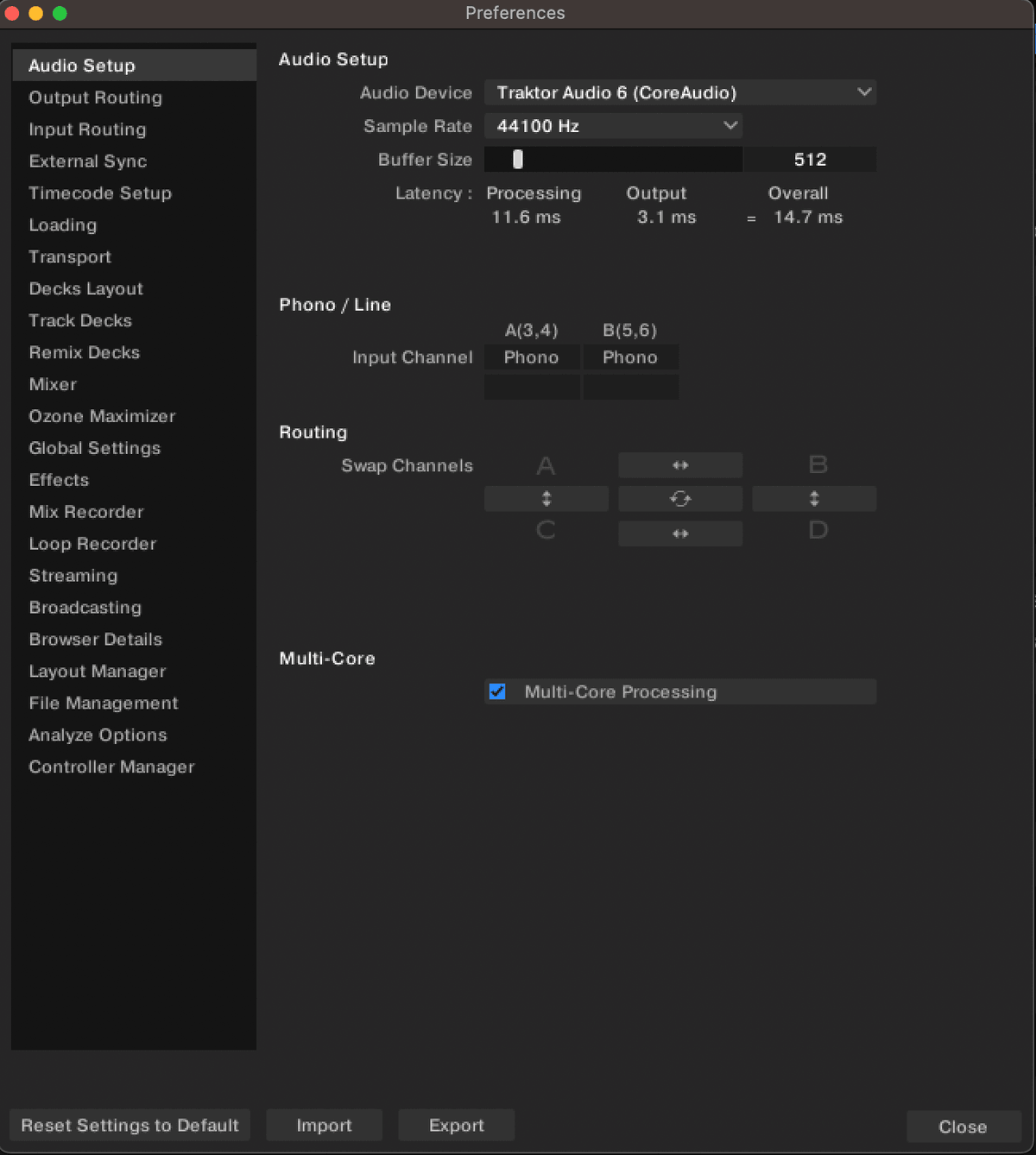
Task: Click Reset Settings to Default
Action: coord(129,1126)
